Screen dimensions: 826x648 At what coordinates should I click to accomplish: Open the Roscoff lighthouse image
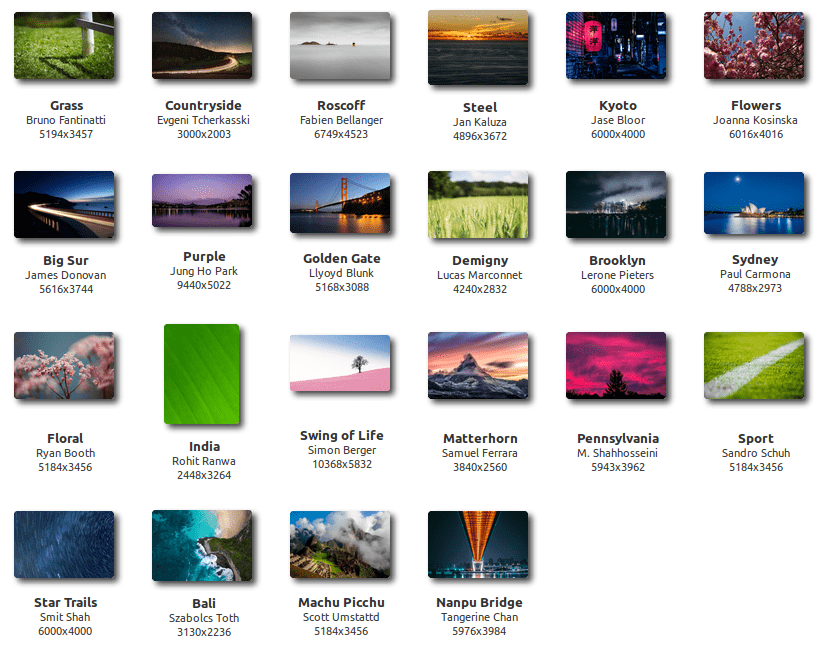click(341, 45)
